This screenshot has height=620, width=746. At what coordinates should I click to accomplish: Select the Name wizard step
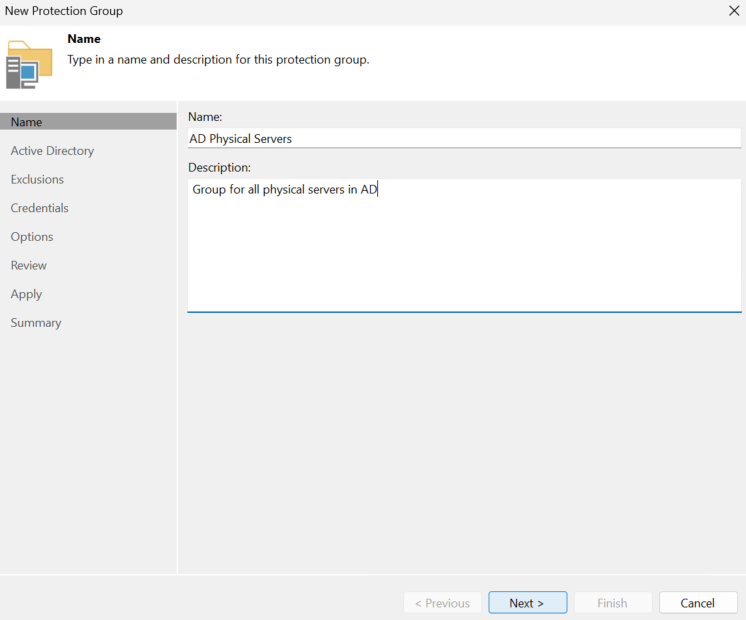88,122
